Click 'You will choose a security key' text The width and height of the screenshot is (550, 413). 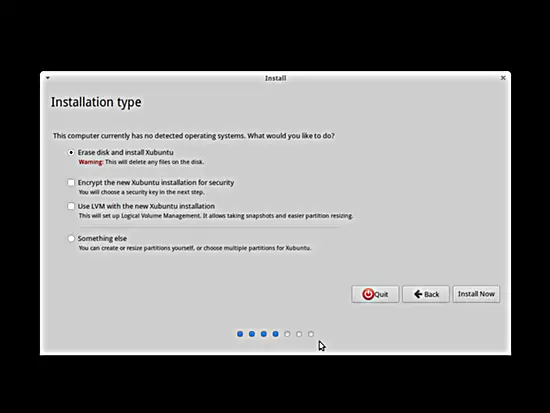141,192
